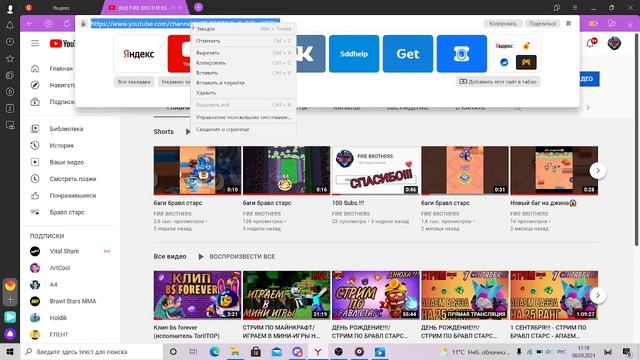Viewport: 640px width, 360px height.
Task: Open КЛИП BS FOREVER video thumbnail
Action: [x=197, y=295]
